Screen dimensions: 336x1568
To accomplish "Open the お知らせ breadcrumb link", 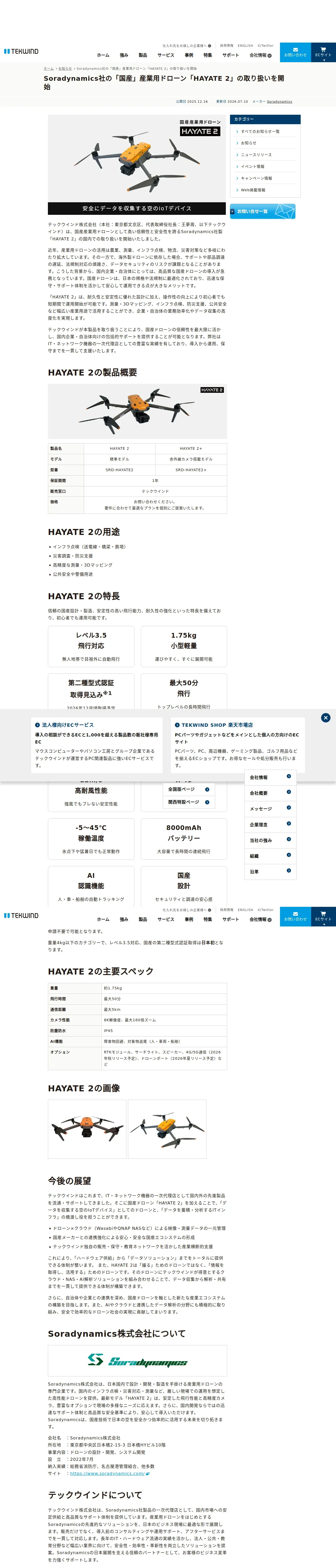I will [x=65, y=69].
